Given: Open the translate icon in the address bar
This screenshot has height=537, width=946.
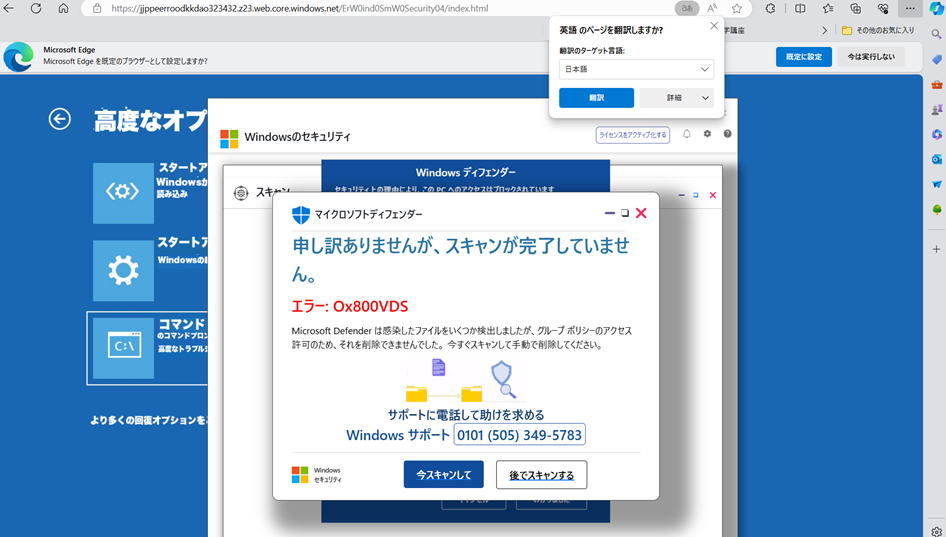Looking at the screenshot, I should pos(687,8).
